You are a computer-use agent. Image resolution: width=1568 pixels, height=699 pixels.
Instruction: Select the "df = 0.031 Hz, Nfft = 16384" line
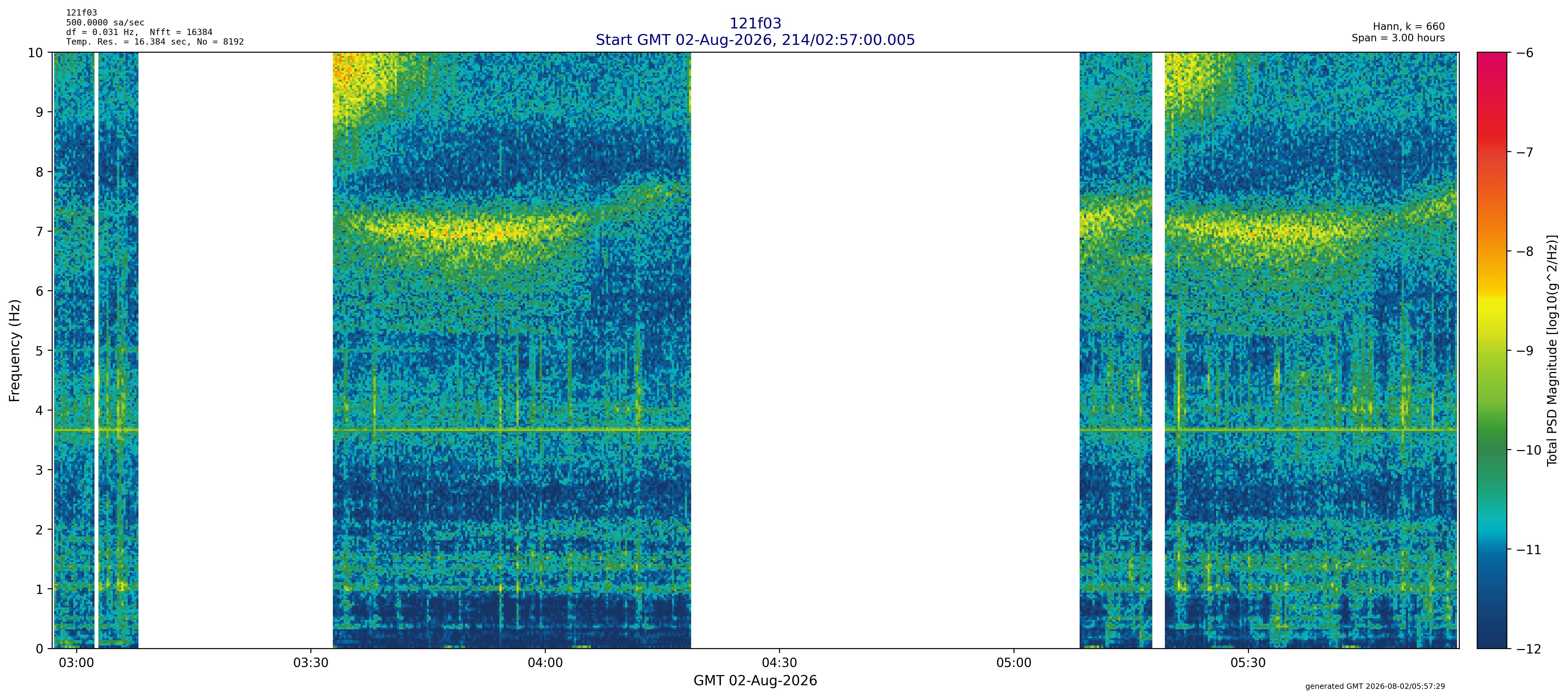coord(139,32)
